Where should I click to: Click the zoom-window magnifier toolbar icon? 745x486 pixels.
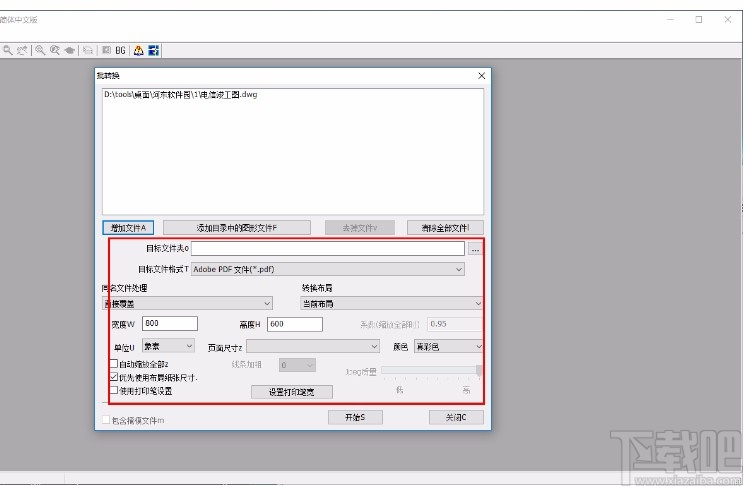coord(55,50)
